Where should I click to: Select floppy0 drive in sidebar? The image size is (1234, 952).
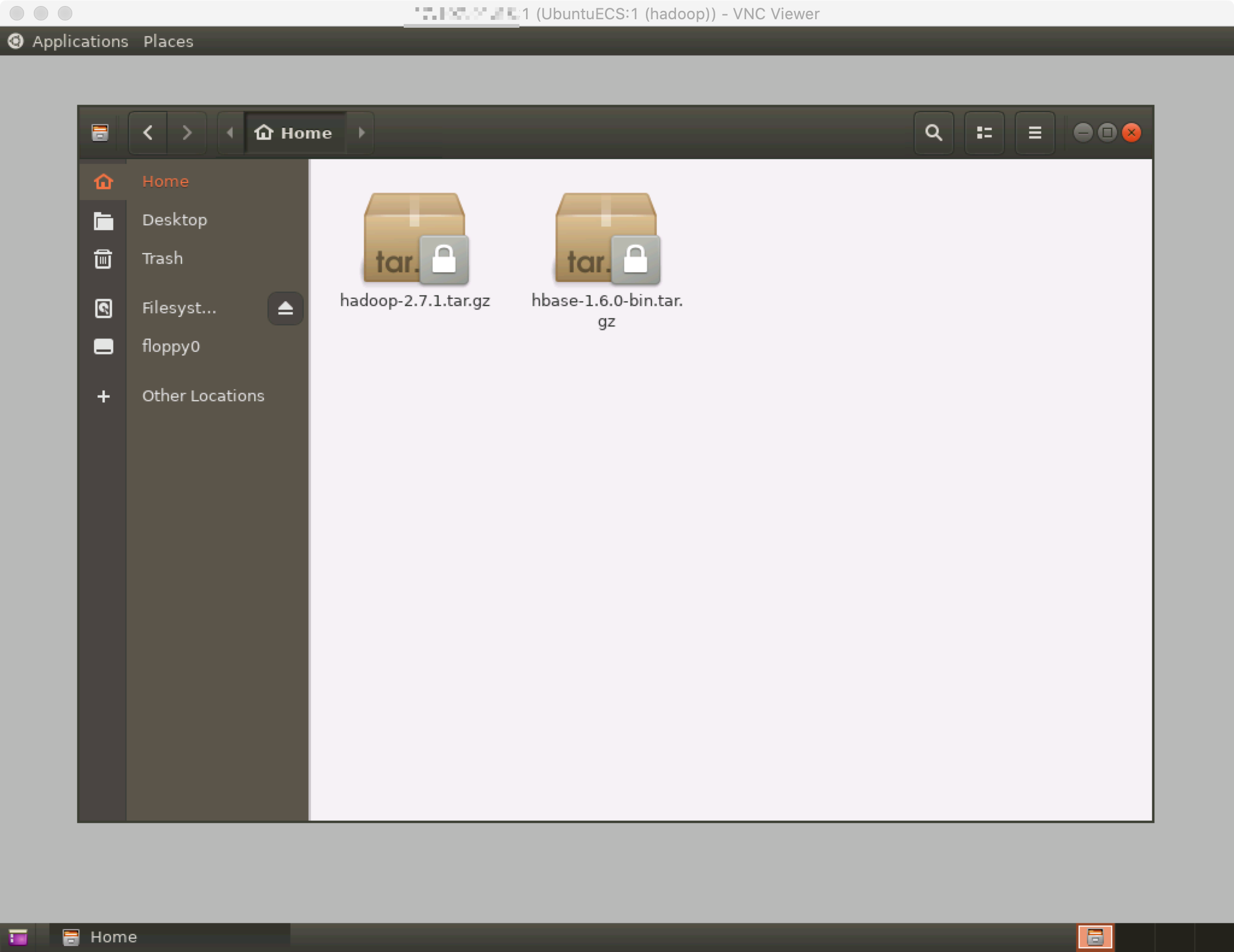coord(171,346)
